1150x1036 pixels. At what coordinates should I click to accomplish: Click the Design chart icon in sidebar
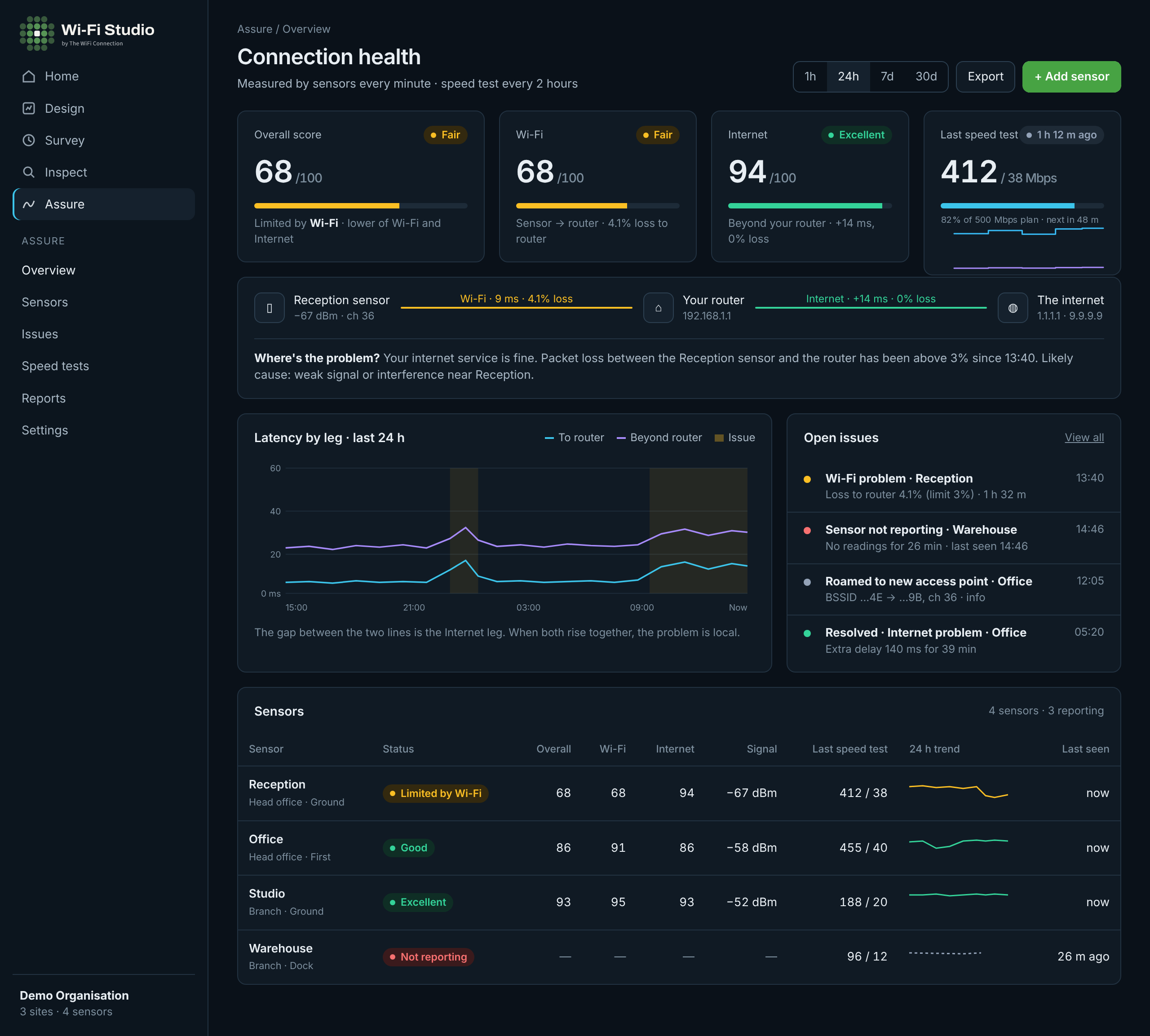[29, 108]
